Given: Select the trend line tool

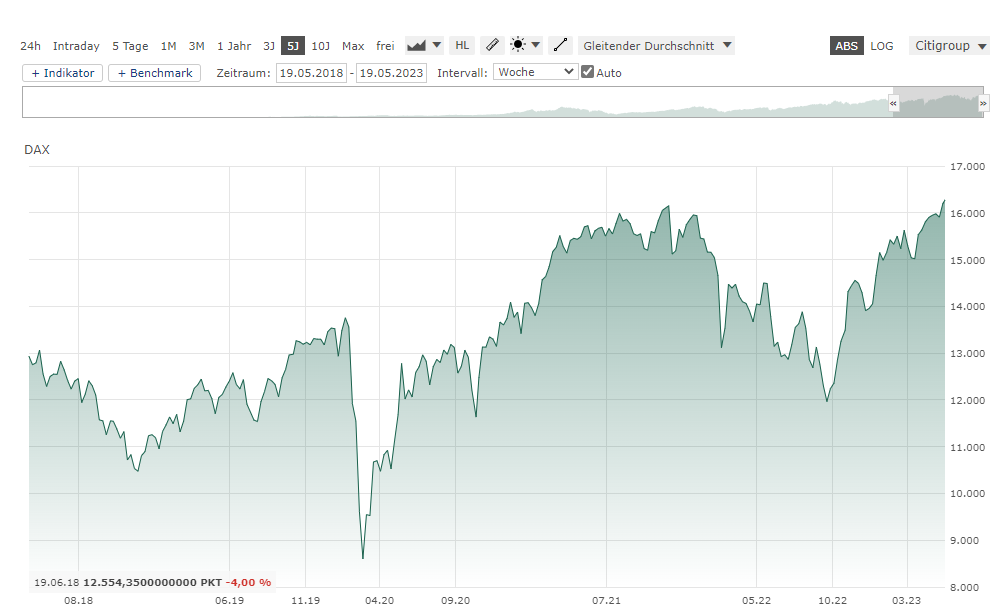Looking at the screenshot, I should 560,46.
